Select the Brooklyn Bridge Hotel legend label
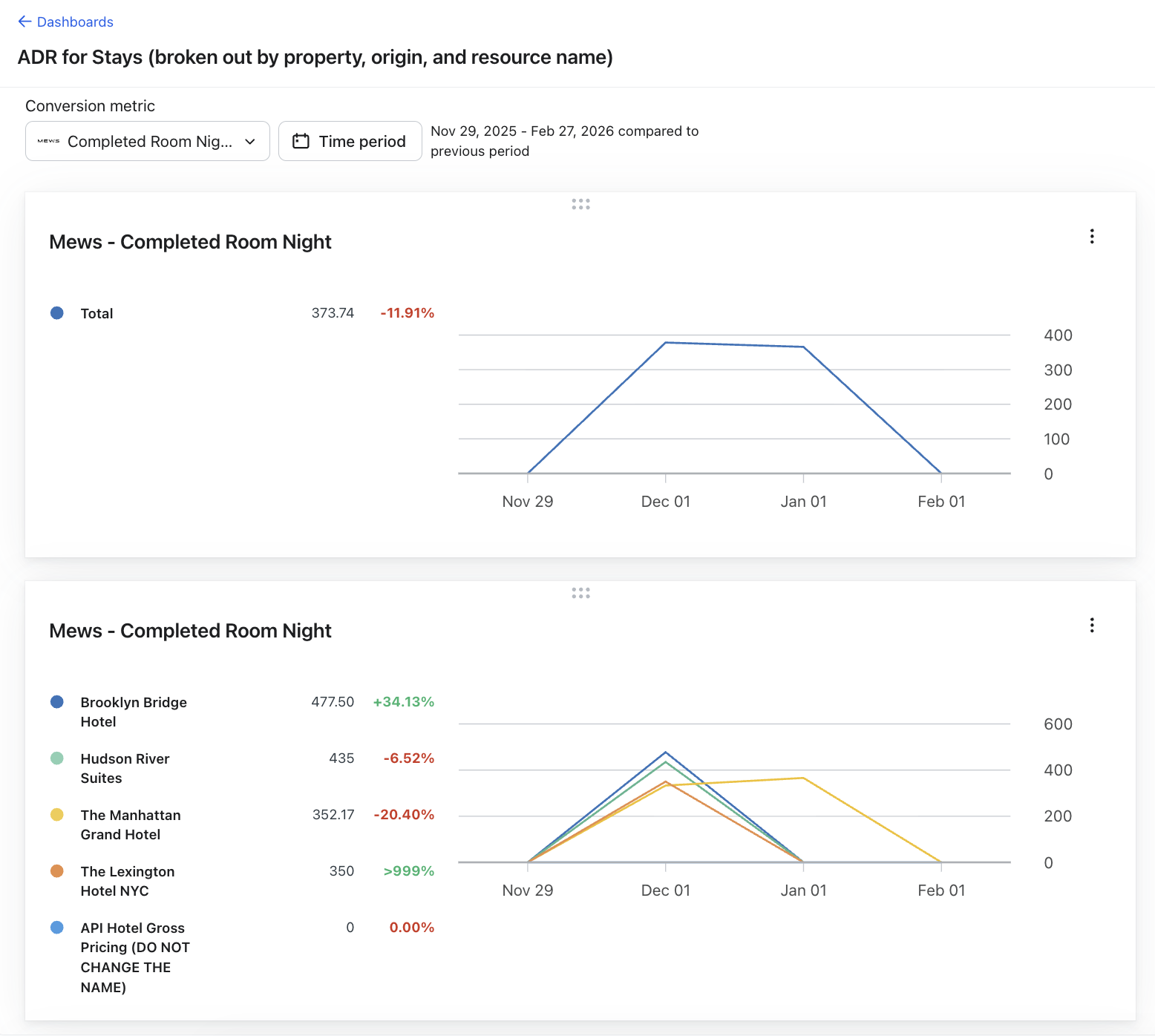Screen dimensions: 1155x1036 [x=134, y=712]
